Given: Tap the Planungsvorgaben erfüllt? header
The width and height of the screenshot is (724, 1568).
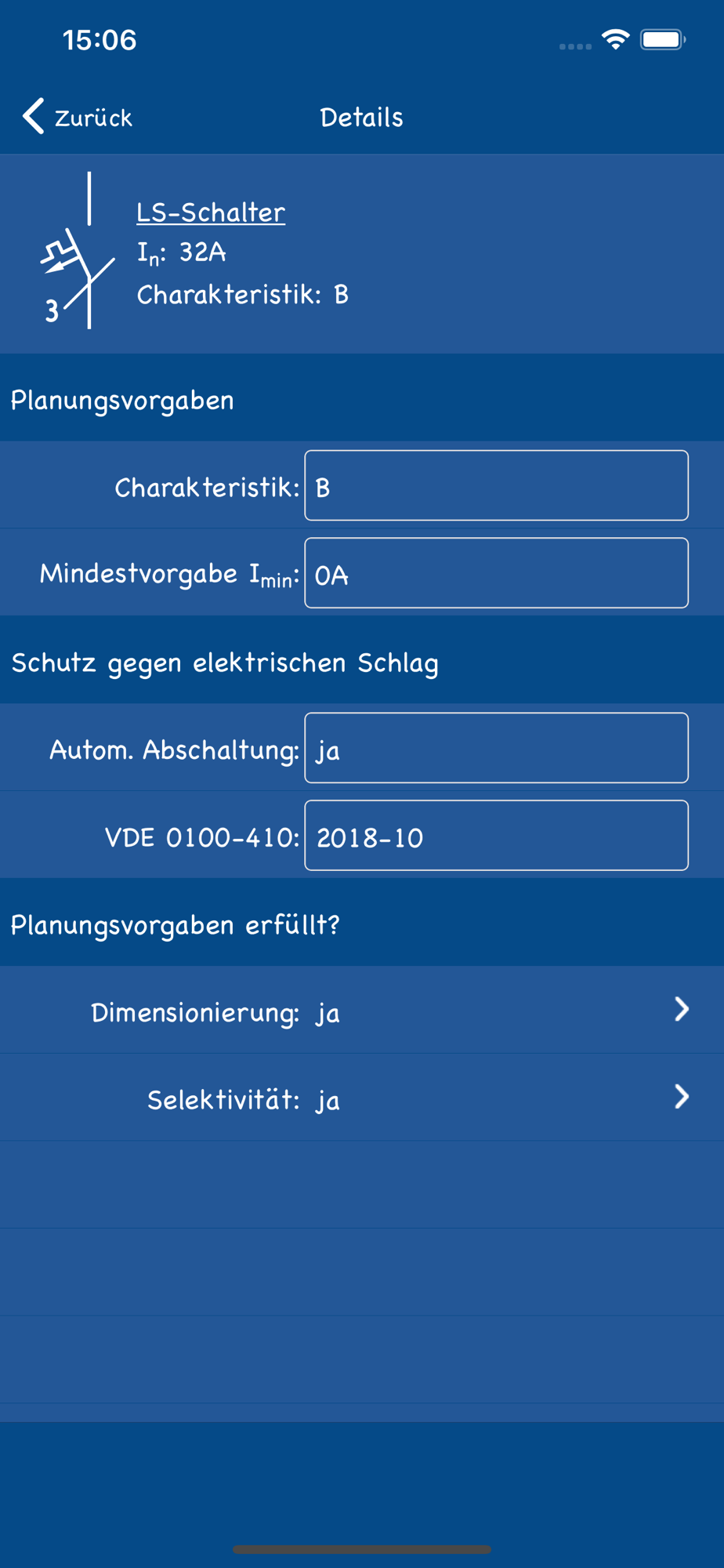Looking at the screenshot, I should coord(175,925).
